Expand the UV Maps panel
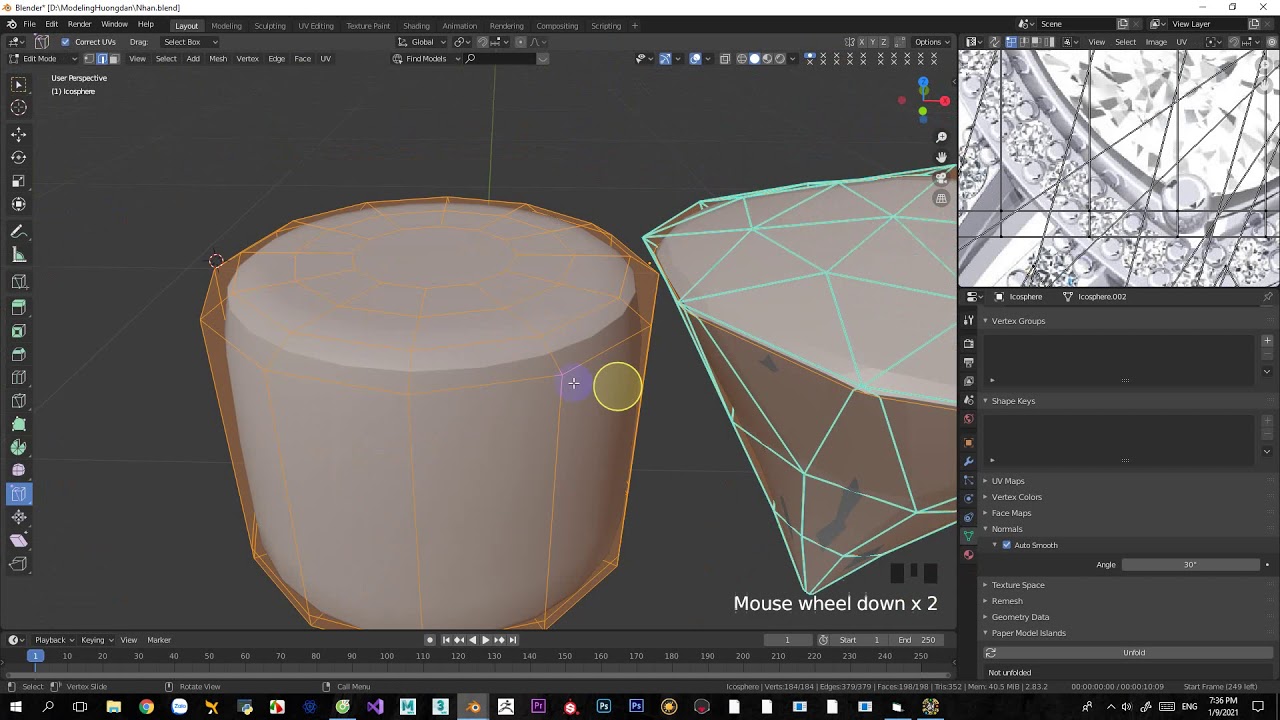 point(1007,481)
